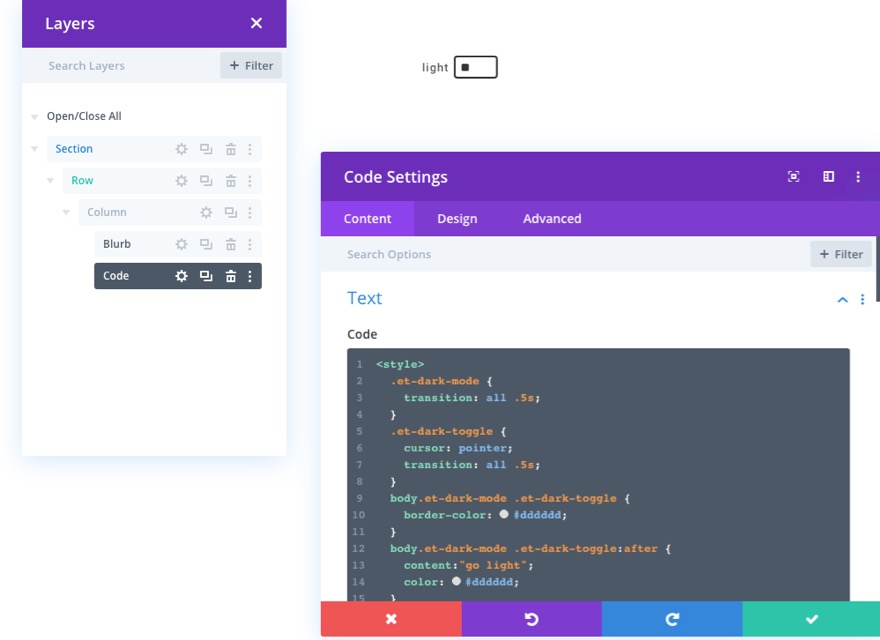Select the Section layer label
This screenshot has height=640, width=880.
click(74, 149)
